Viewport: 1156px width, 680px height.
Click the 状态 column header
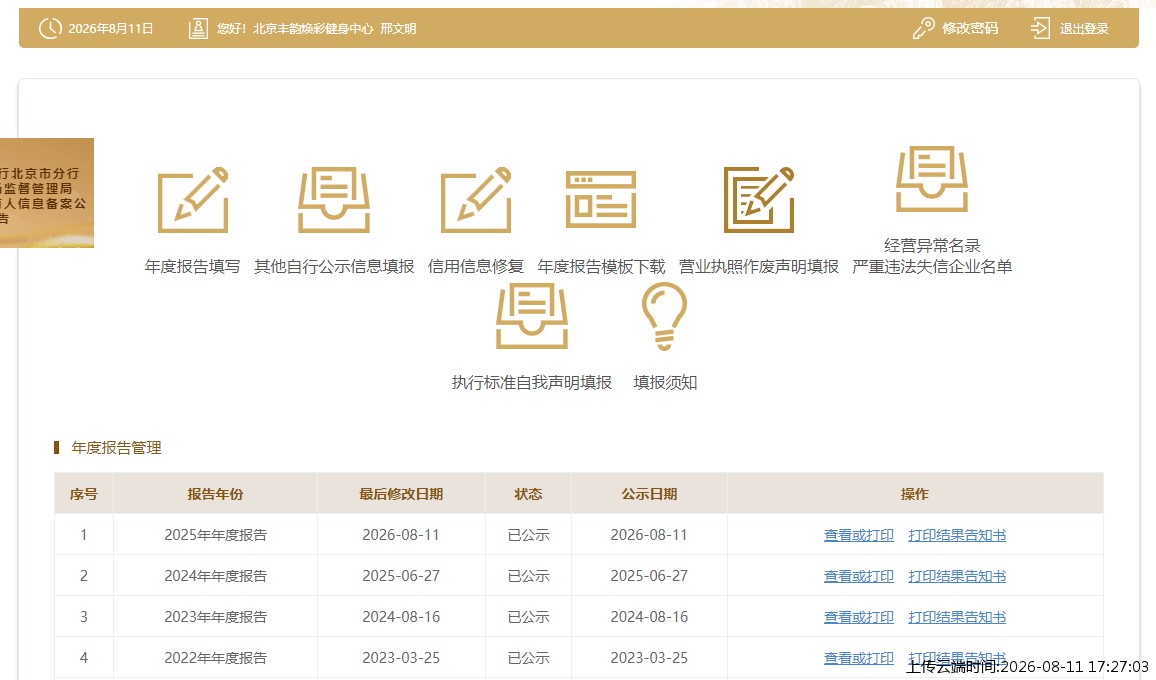[528, 494]
